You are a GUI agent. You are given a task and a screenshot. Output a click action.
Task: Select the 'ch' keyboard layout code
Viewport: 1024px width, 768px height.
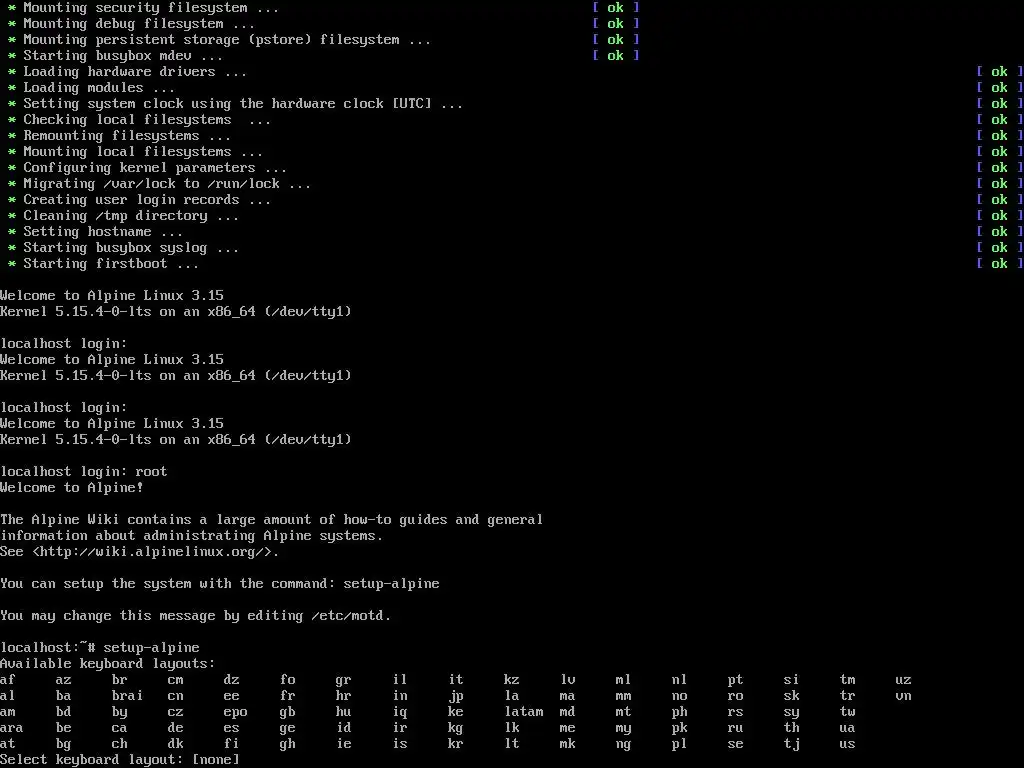pyautogui.click(x=120, y=744)
